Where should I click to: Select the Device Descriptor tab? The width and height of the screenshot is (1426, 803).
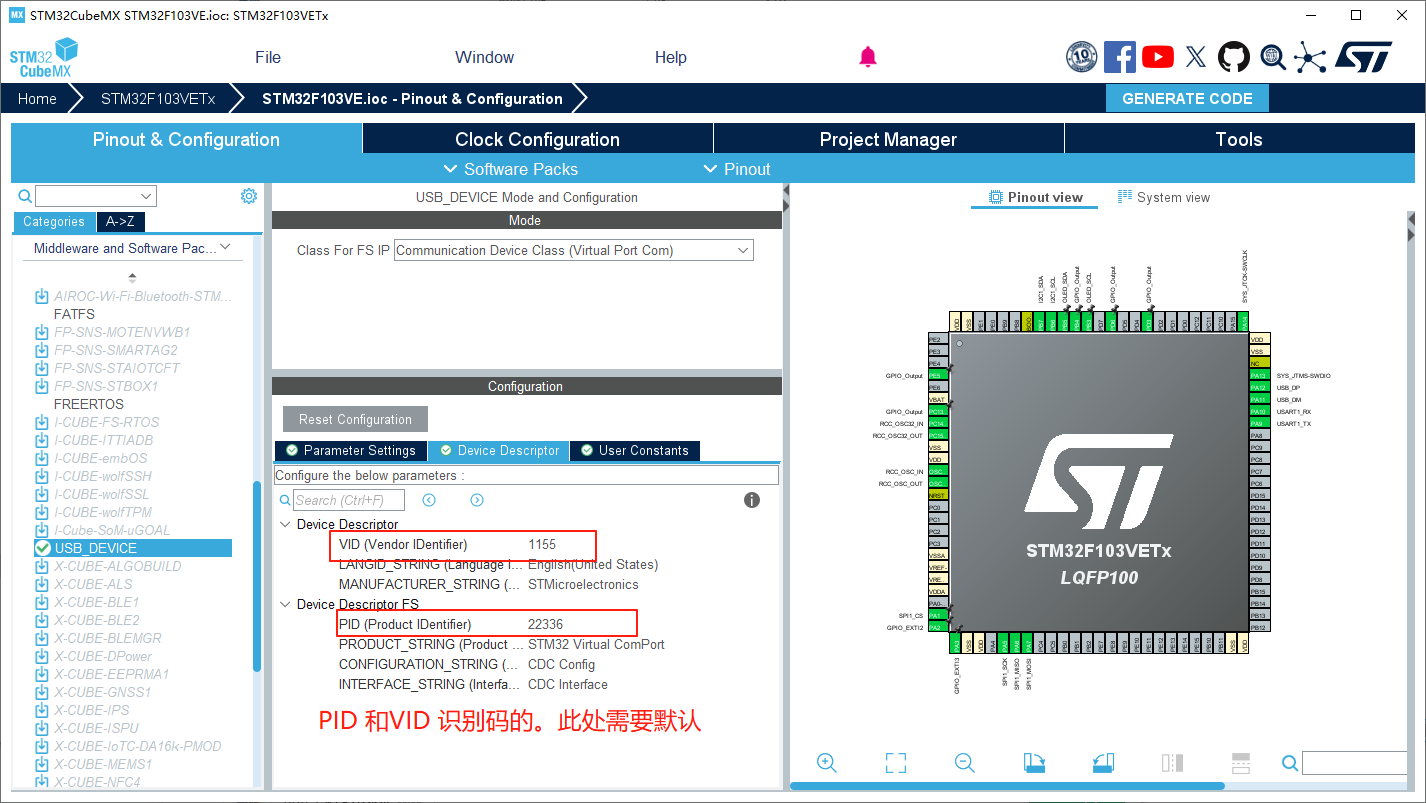(x=499, y=450)
